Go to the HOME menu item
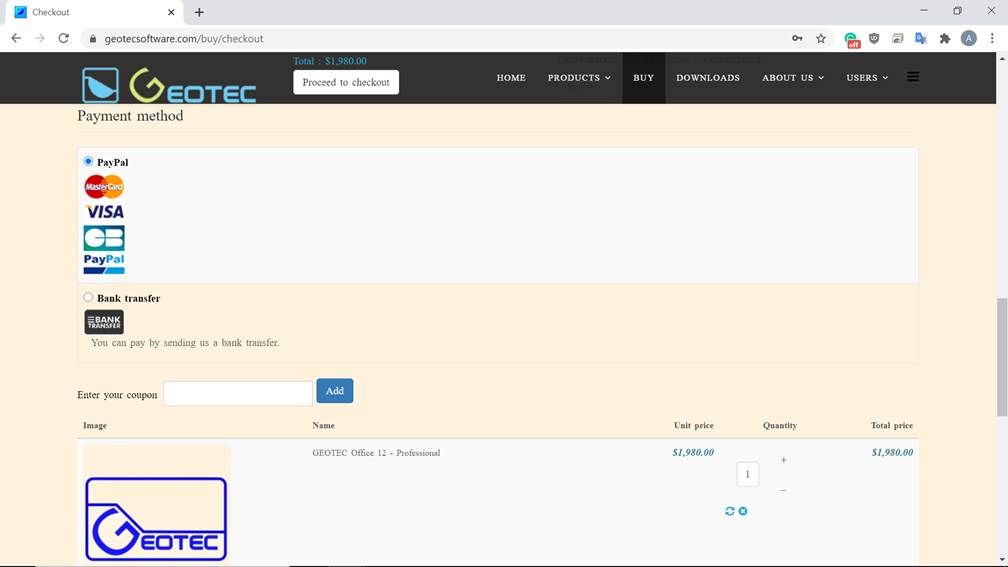The image size is (1008, 567). 511,78
